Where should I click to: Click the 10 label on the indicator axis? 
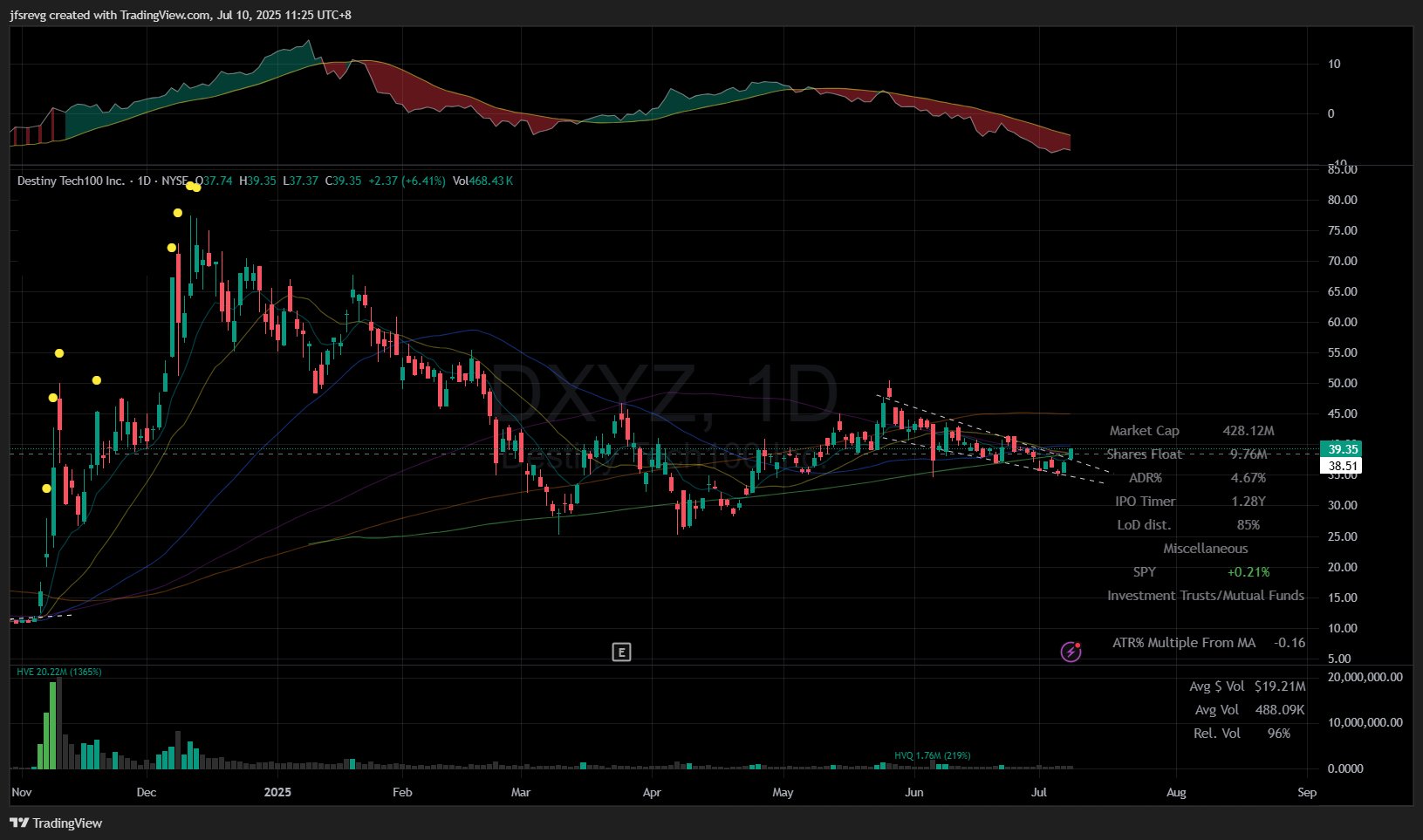[x=1334, y=64]
